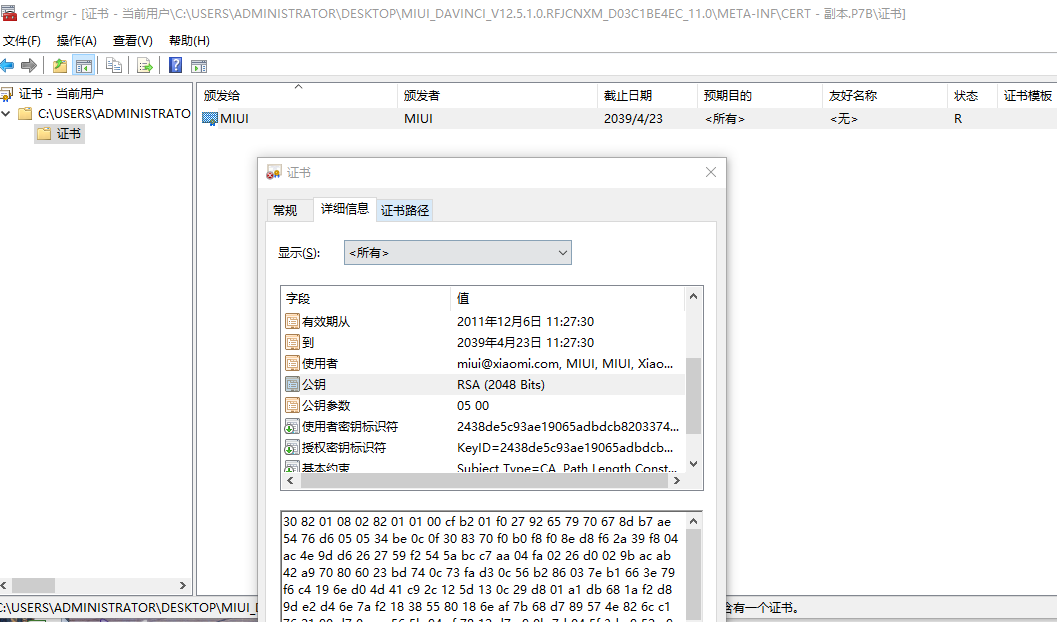Click the 证书模板 column header
The width and height of the screenshot is (1057, 622).
click(x=1027, y=96)
